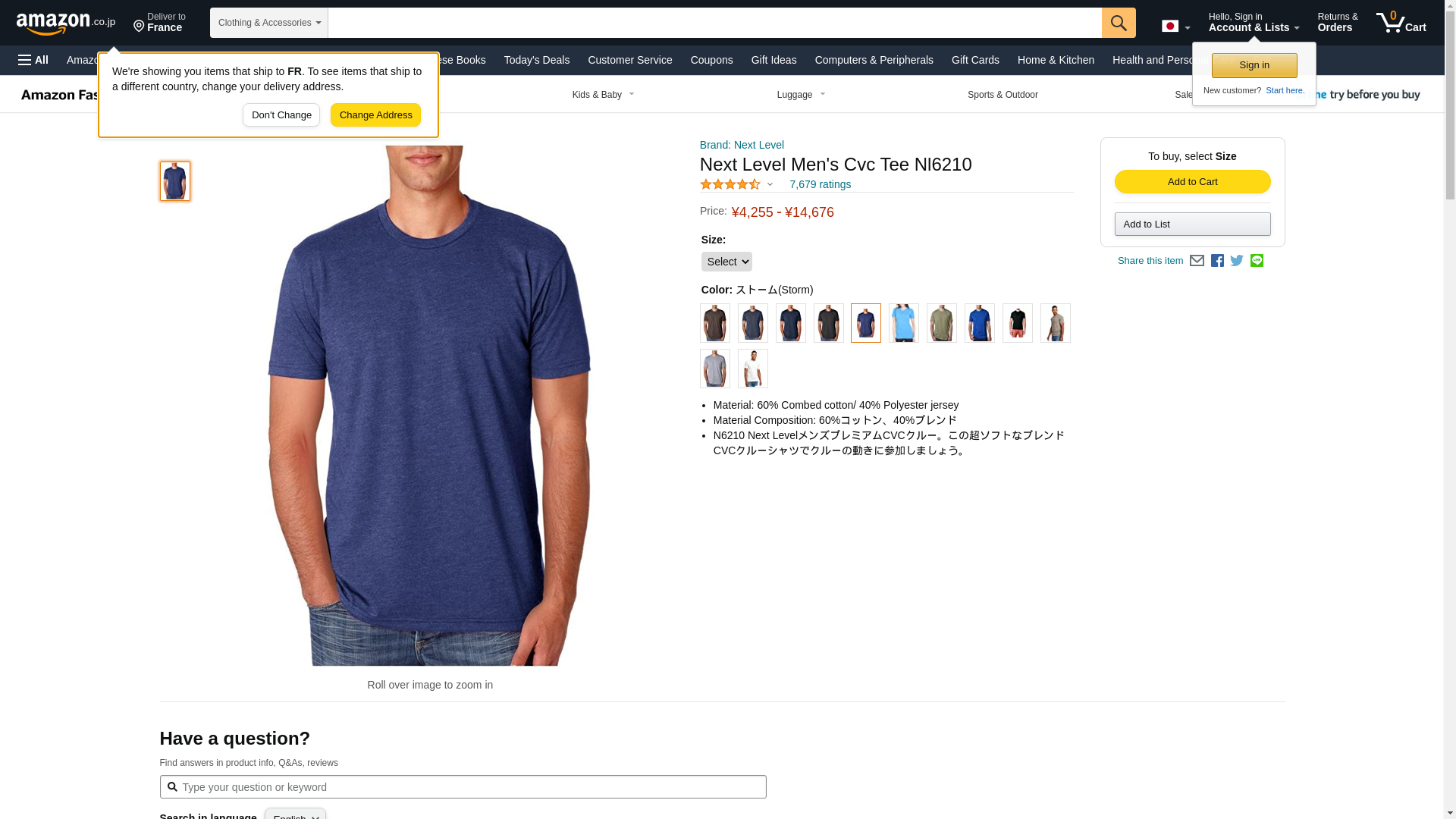Open the shopping cart icon

[1401, 22]
